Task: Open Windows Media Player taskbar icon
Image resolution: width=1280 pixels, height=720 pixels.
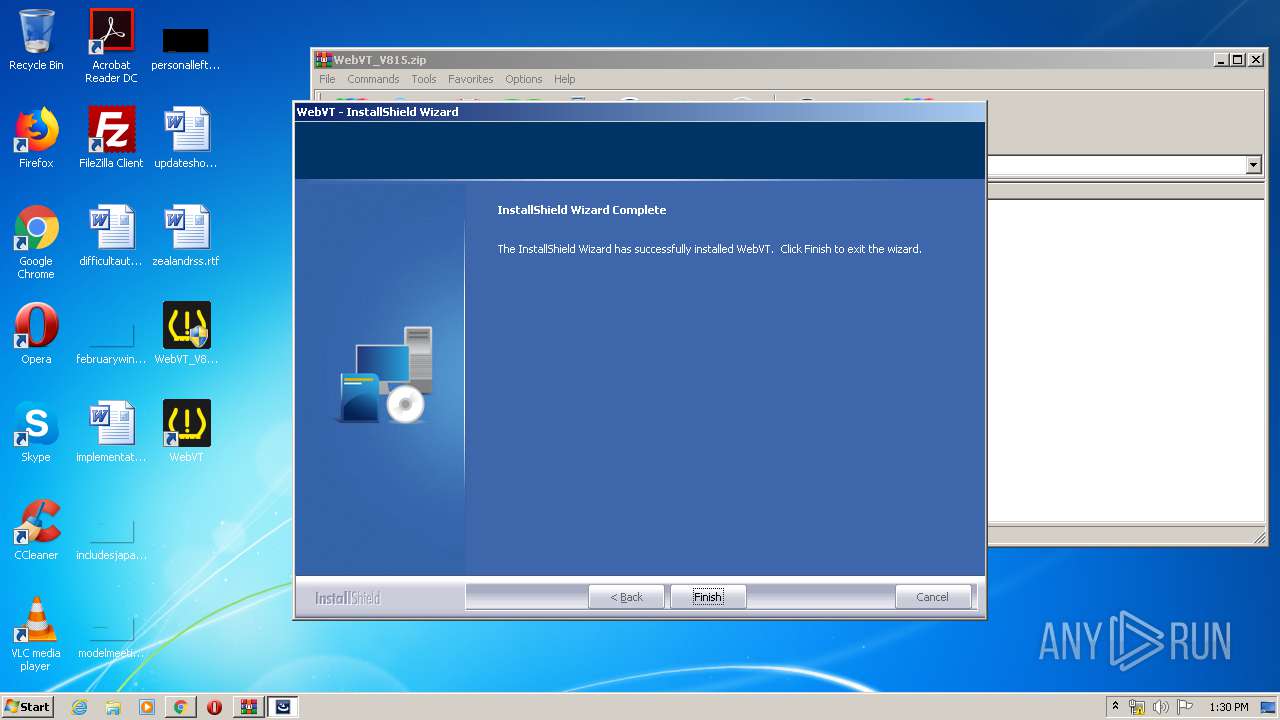Action: (x=147, y=707)
